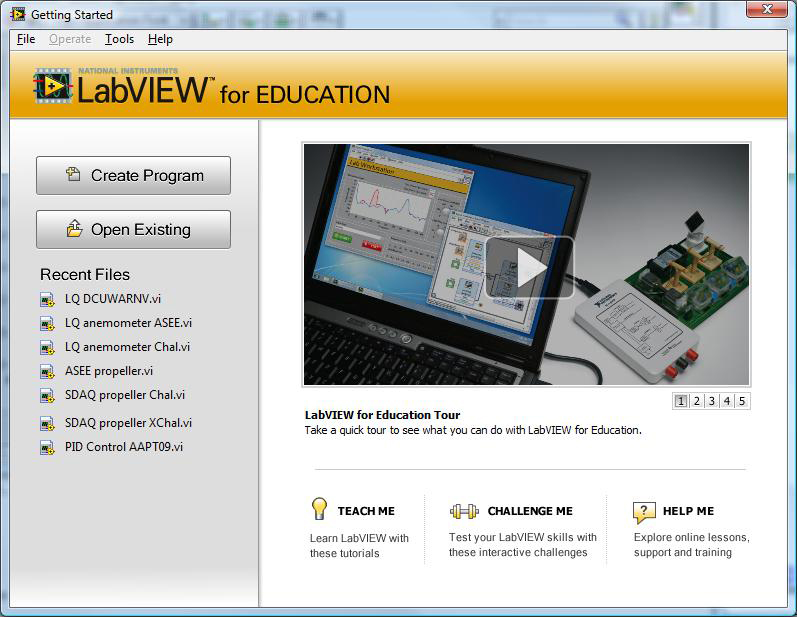
Task: Click the VI icon beside SDAQ propeller Chal.vi
Action: click(47, 395)
